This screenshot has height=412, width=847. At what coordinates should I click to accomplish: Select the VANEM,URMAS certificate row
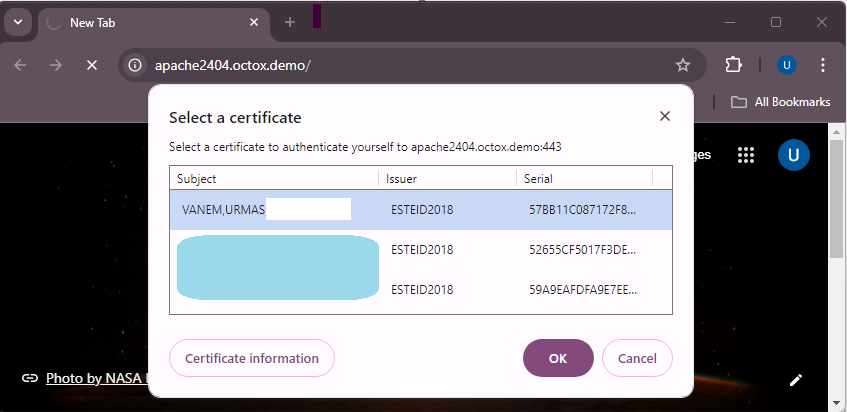tap(421, 210)
